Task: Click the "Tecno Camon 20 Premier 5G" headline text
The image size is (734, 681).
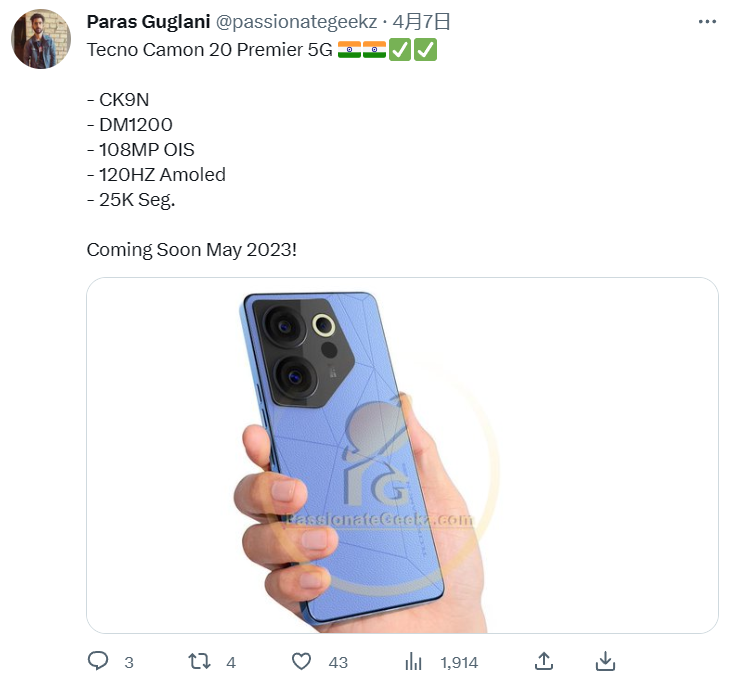Action: [x=209, y=49]
